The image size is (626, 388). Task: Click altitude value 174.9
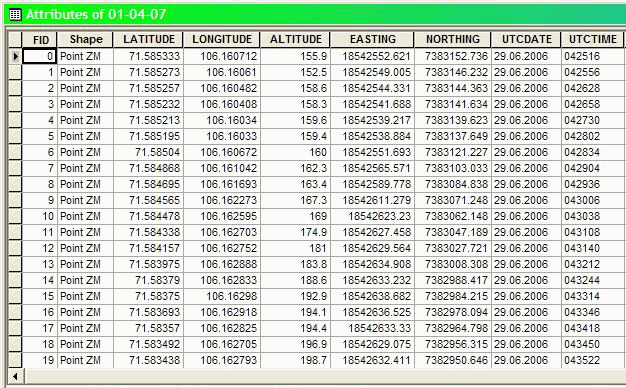click(313, 232)
